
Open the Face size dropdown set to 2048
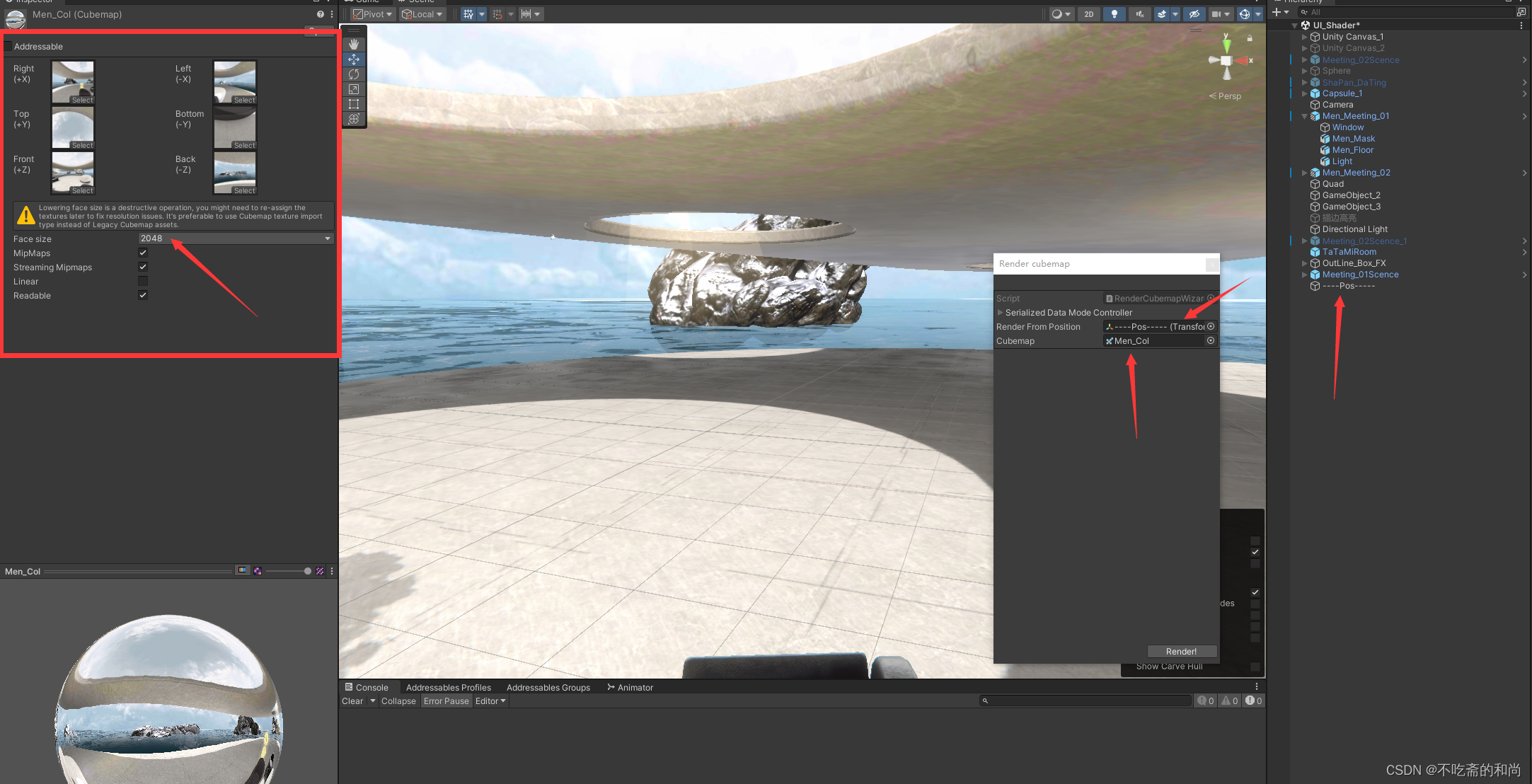pos(236,238)
